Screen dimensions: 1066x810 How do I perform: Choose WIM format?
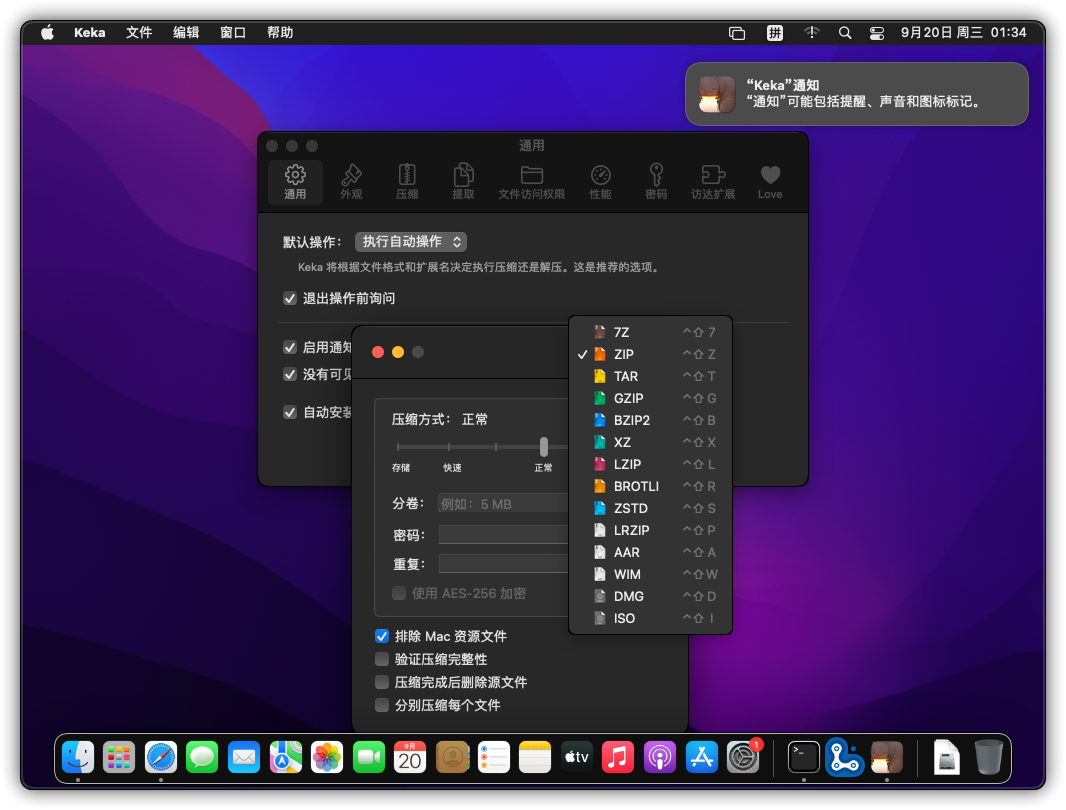click(x=650, y=574)
